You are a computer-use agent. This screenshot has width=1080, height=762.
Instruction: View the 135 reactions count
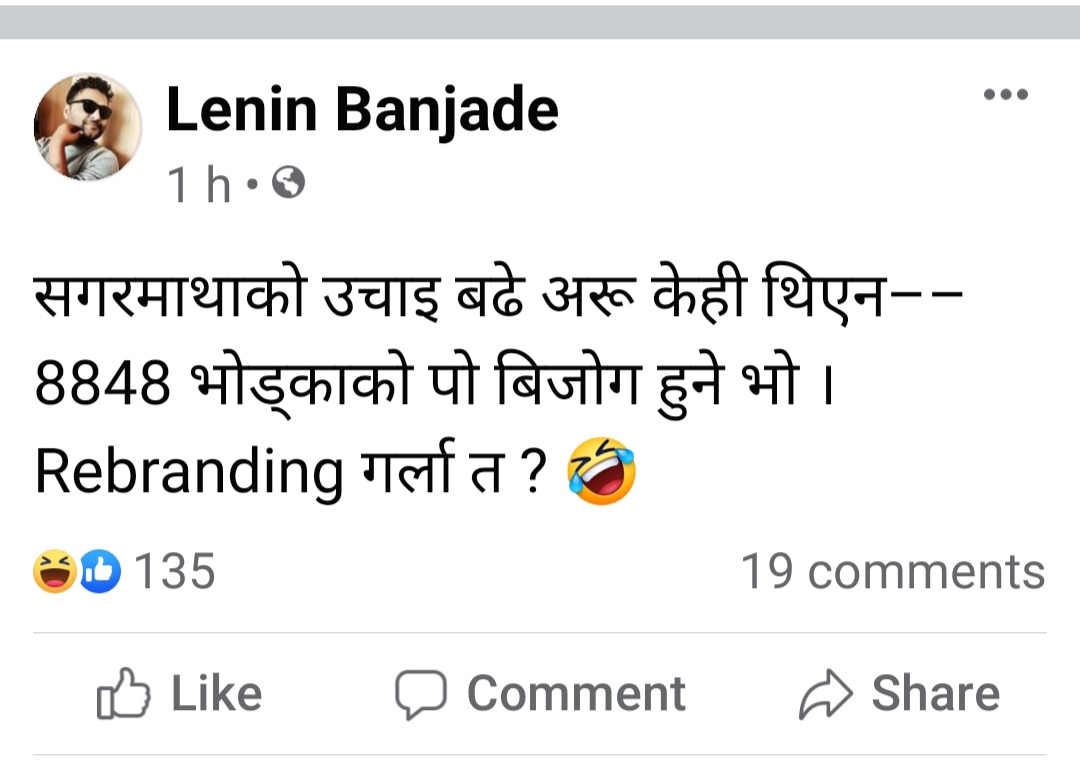click(x=174, y=571)
